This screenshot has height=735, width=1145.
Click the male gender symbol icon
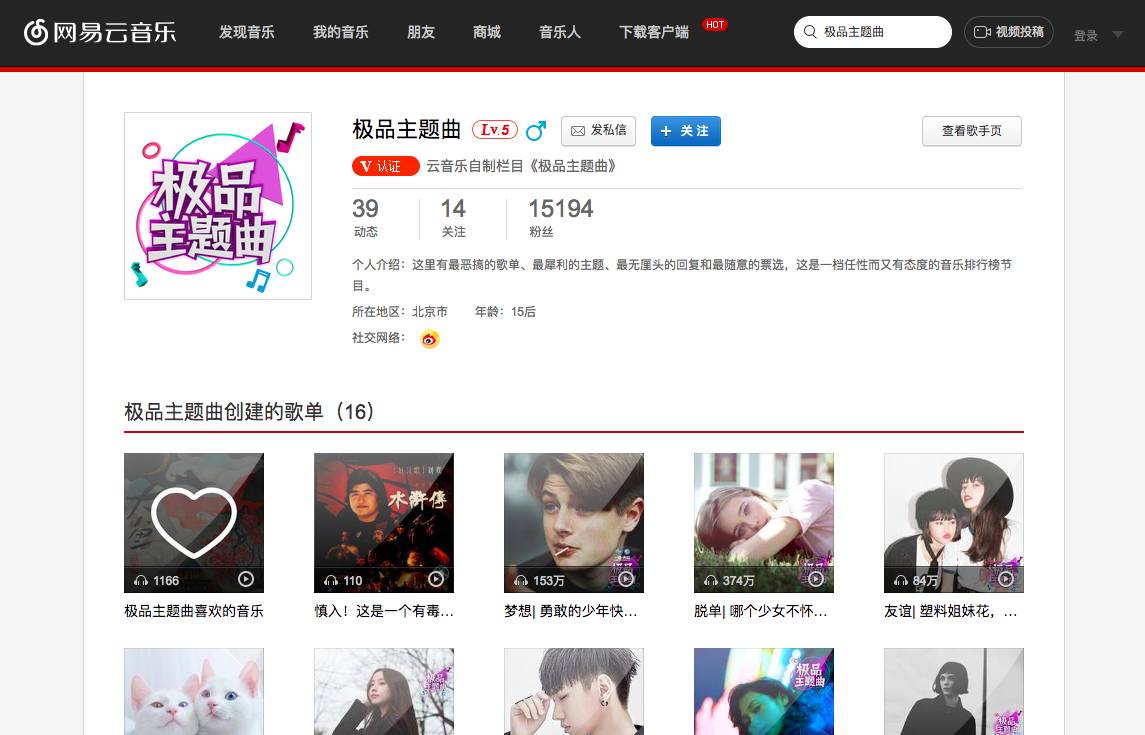tap(536, 131)
